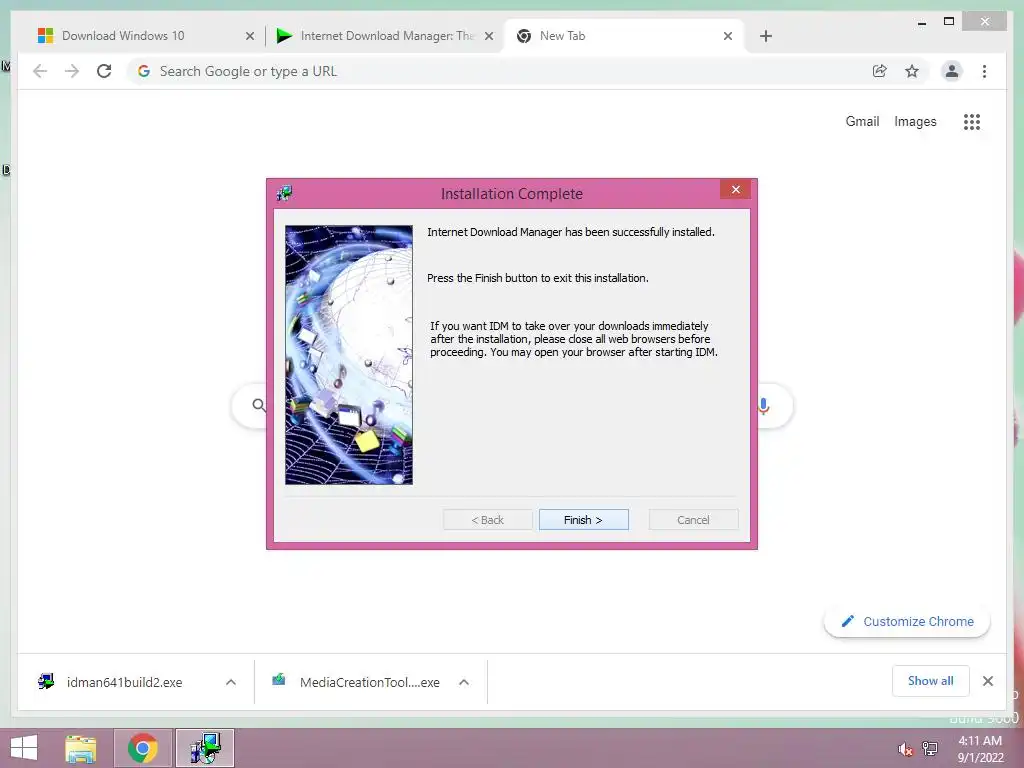Open downloaded MediaCreationTool exe file
The image size is (1024, 768).
tap(369, 682)
